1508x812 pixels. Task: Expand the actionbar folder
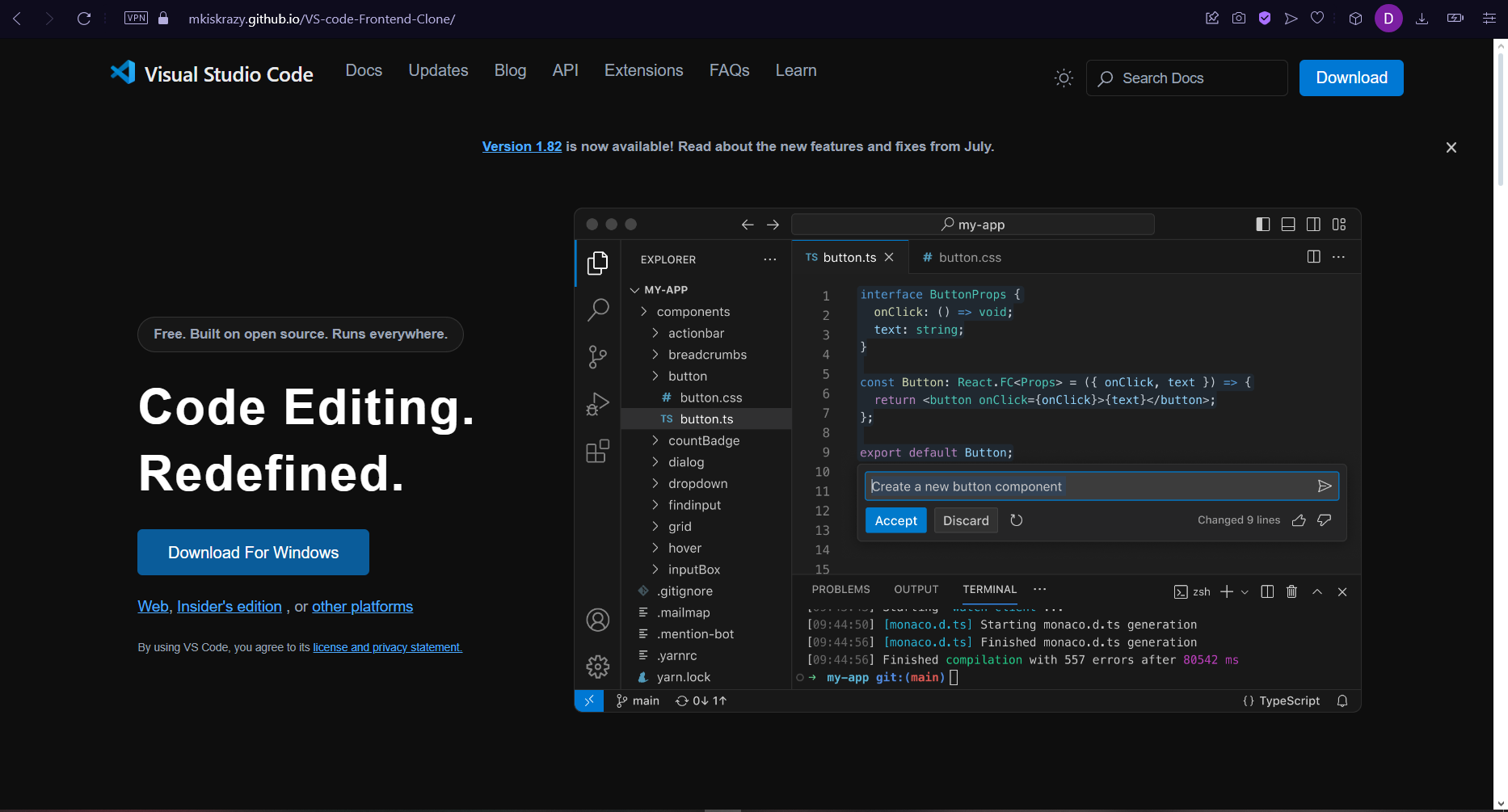(x=655, y=333)
